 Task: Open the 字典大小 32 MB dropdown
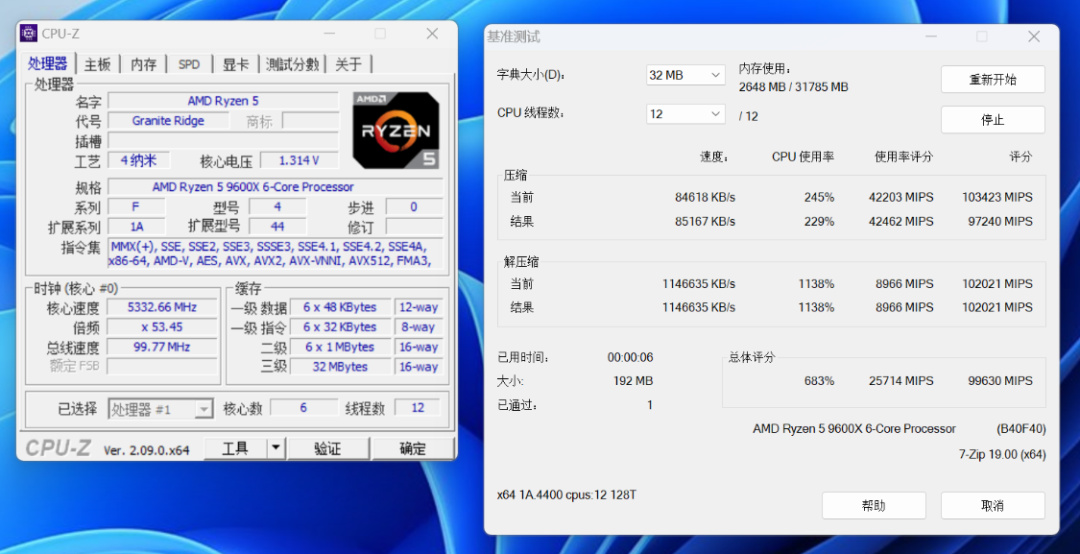[x=685, y=75]
